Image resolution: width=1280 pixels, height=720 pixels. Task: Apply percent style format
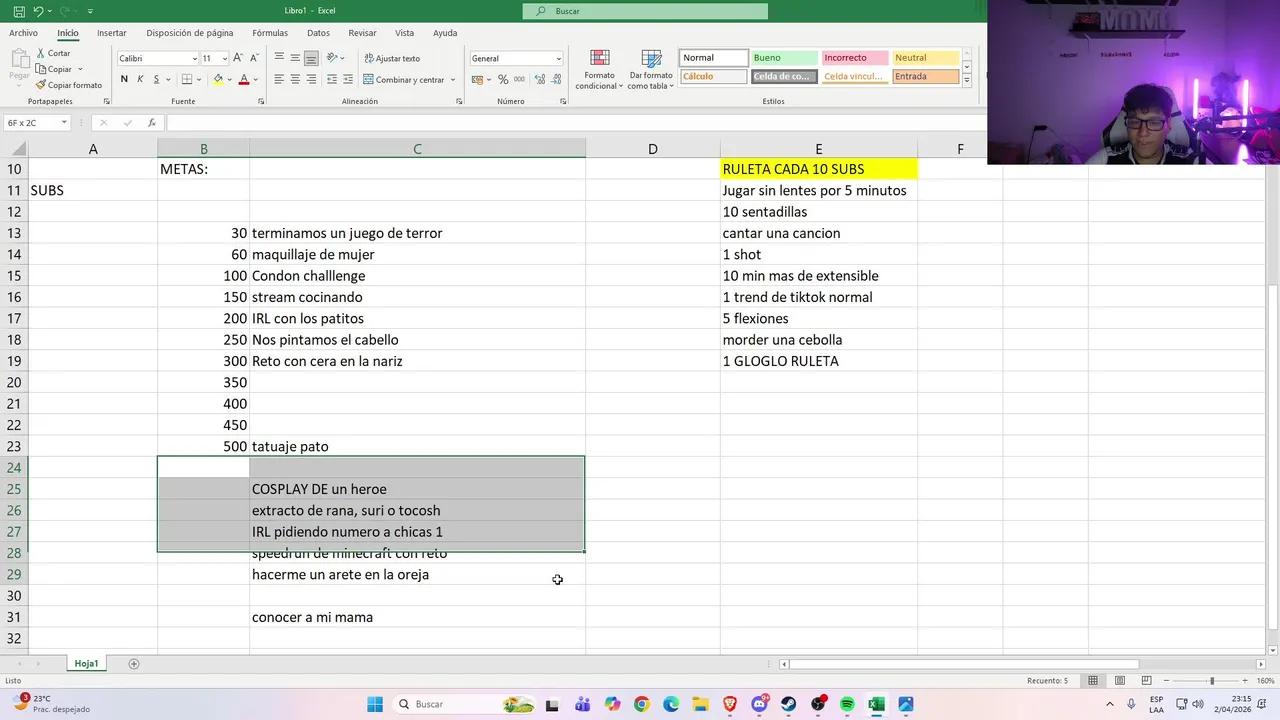coord(503,79)
